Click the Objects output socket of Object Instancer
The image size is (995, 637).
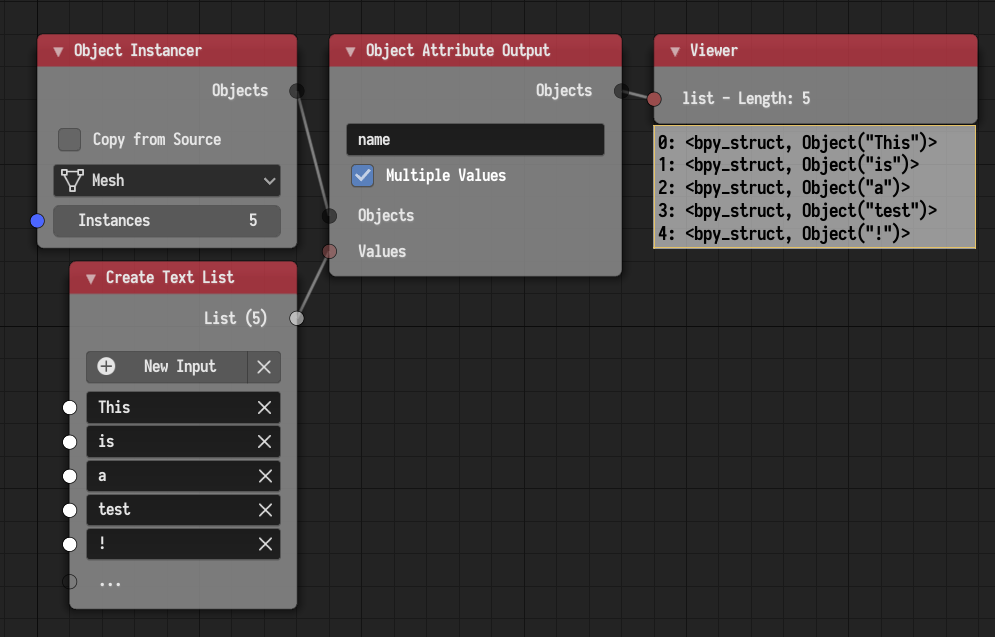coord(296,90)
